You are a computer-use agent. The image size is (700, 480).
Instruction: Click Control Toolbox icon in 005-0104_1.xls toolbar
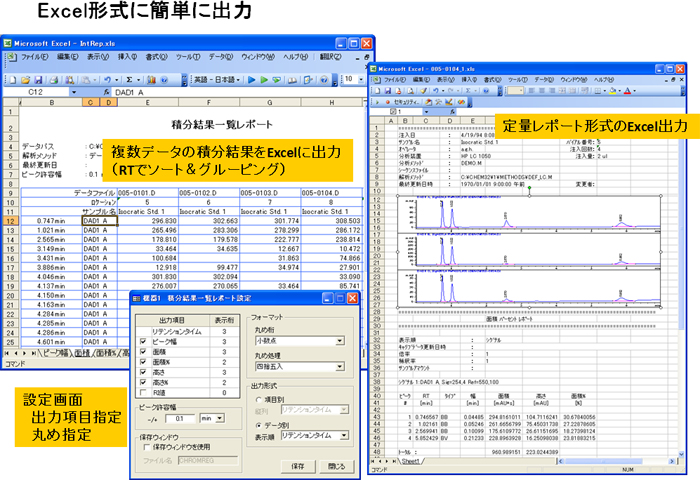point(438,102)
